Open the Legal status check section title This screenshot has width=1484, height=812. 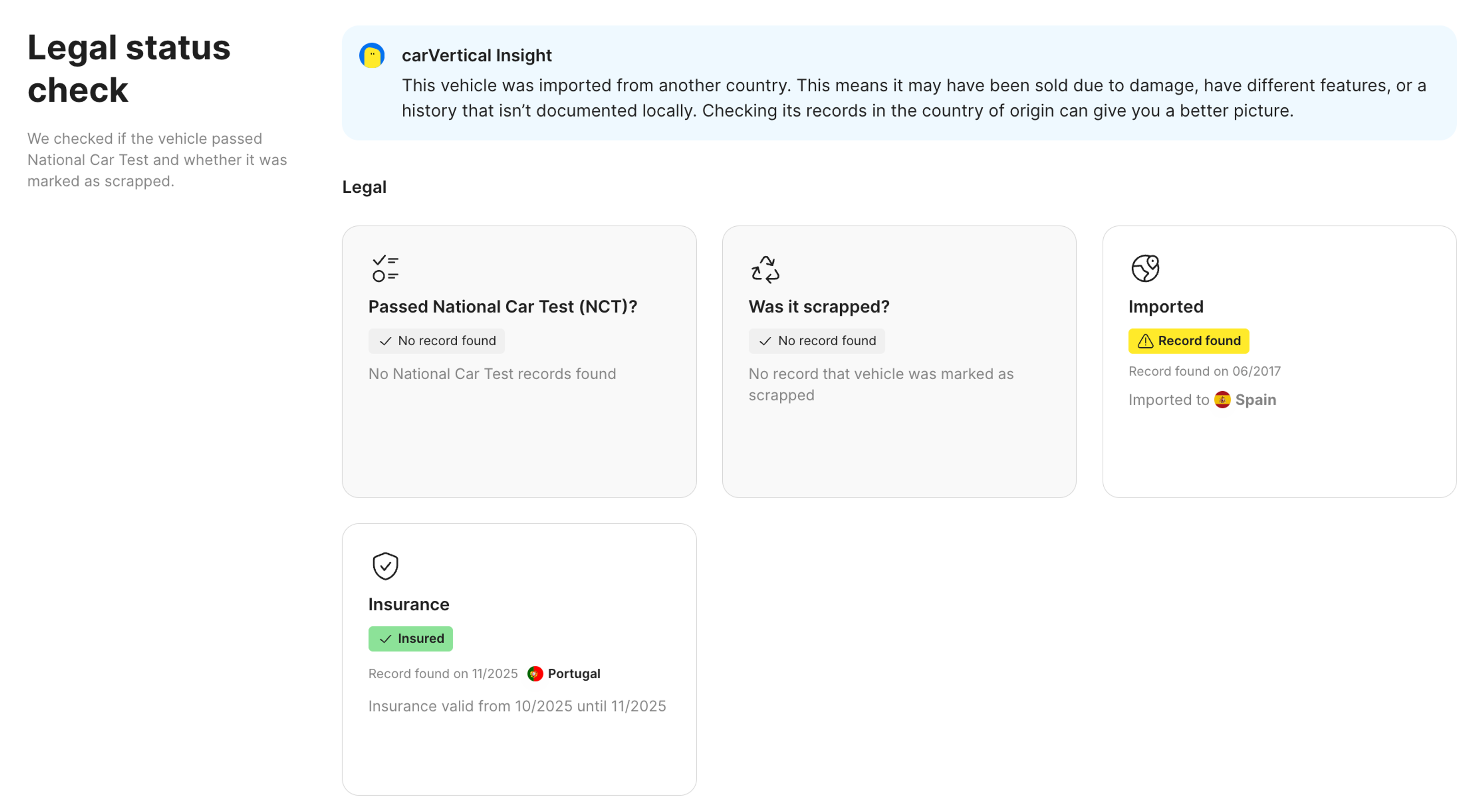coord(129,68)
